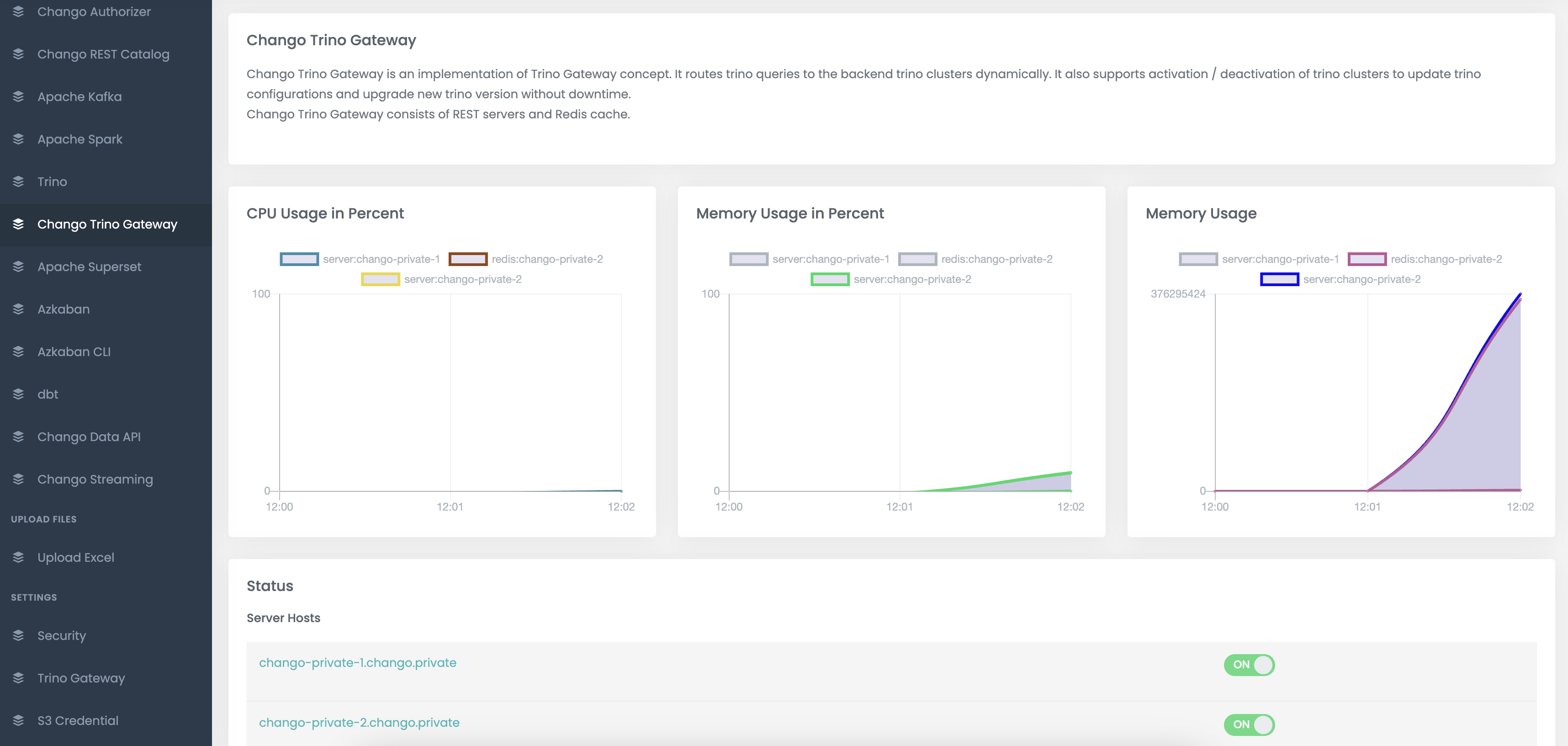Image resolution: width=1568 pixels, height=746 pixels.
Task: Click the 'Server Hosts' label
Action: coord(283,618)
